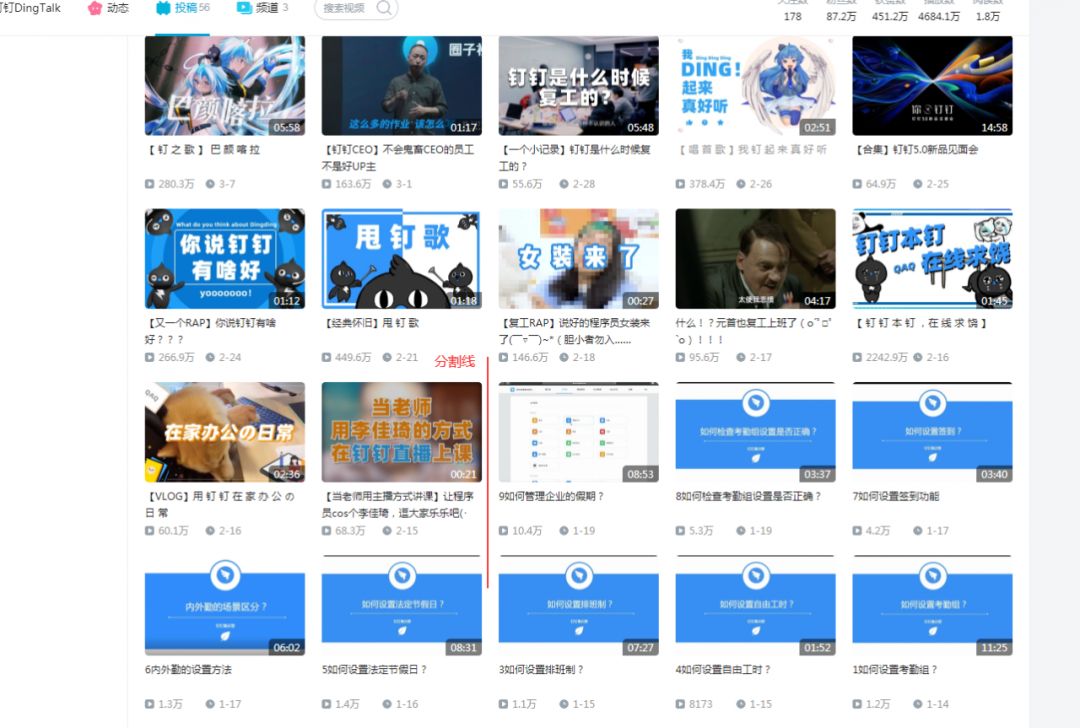Open 如何检查考勤组设置 video thumbnail
Viewport: 1080px width, 728px height.
tap(756, 432)
